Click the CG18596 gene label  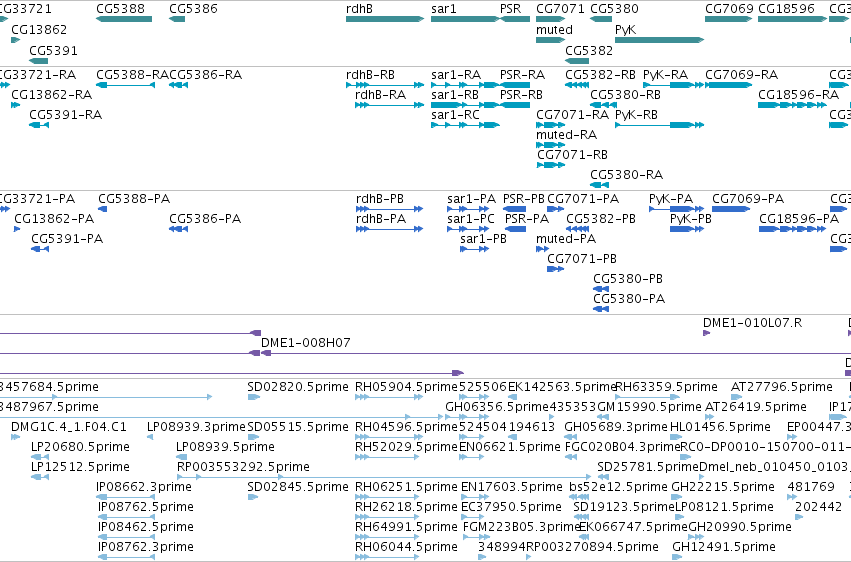[786, 9]
